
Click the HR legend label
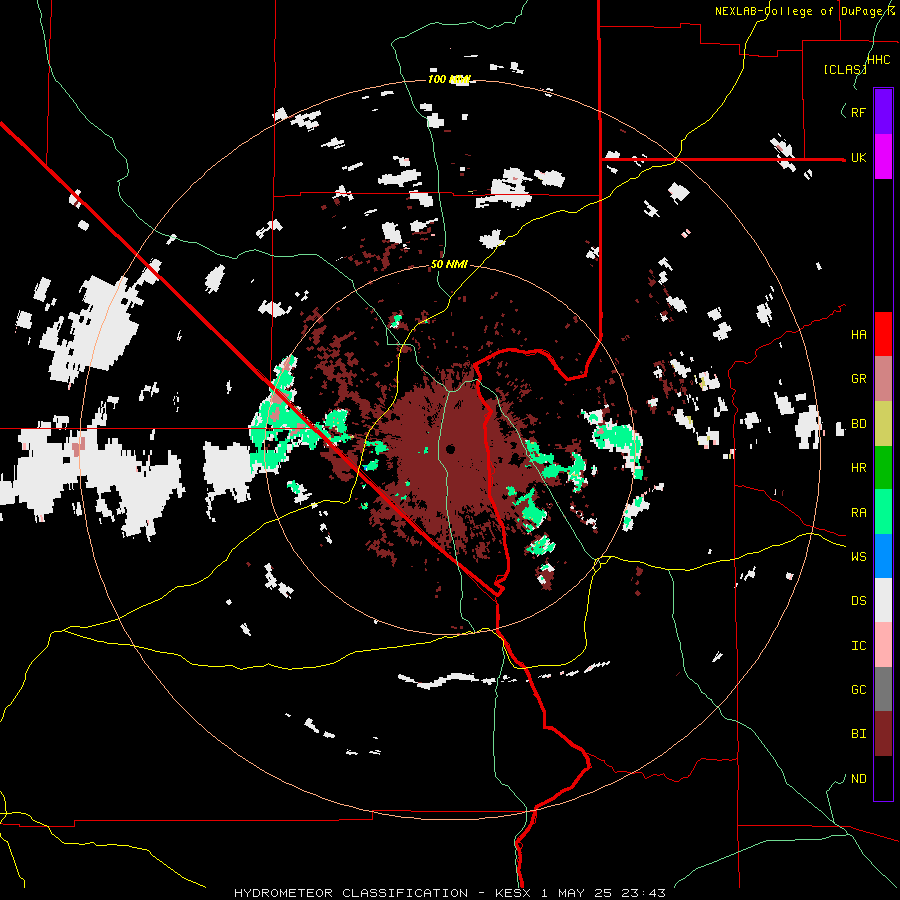click(x=859, y=468)
